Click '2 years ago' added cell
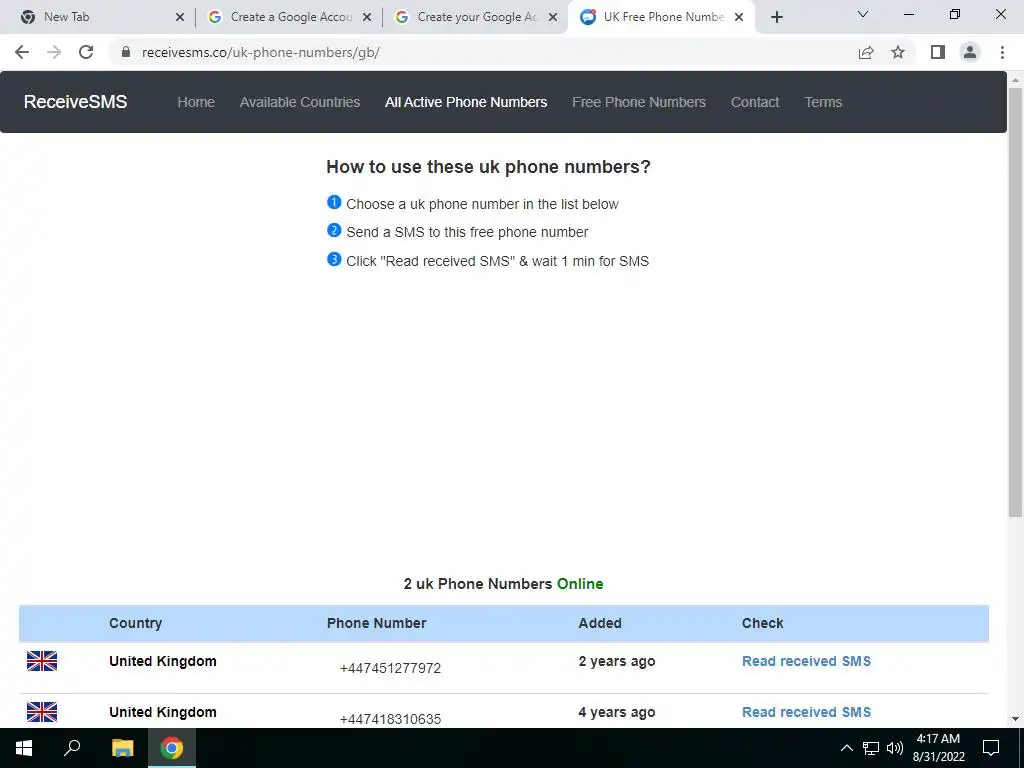The height and width of the screenshot is (768, 1024). pyautogui.click(x=616, y=661)
